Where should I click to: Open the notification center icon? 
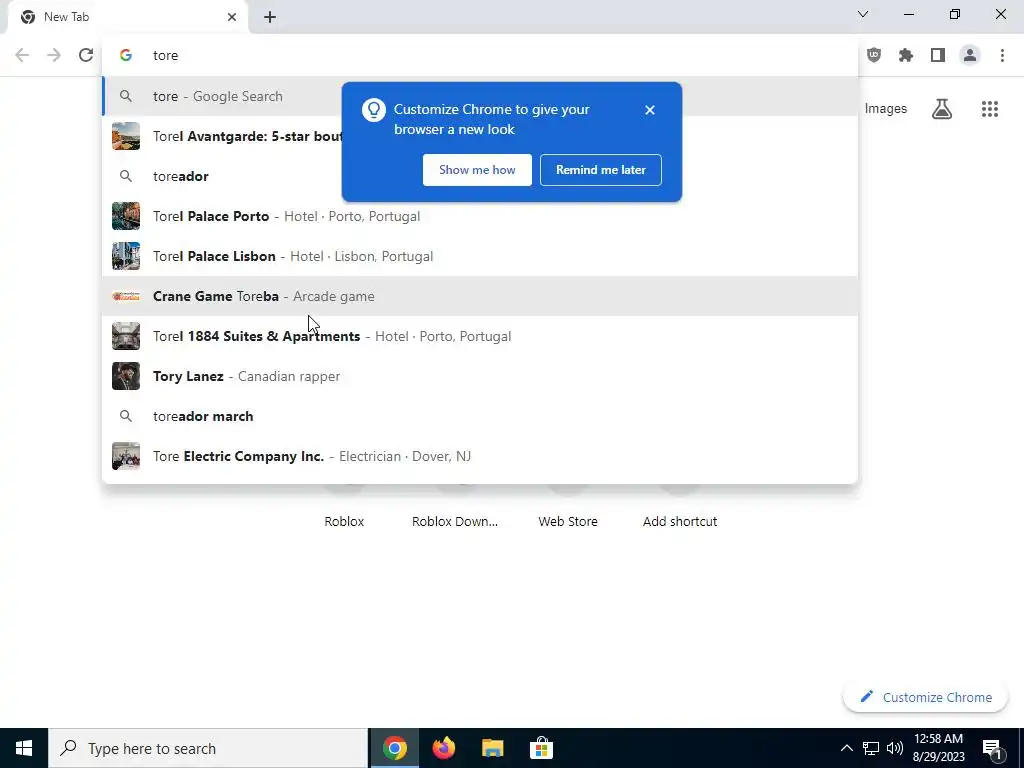click(x=992, y=748)
